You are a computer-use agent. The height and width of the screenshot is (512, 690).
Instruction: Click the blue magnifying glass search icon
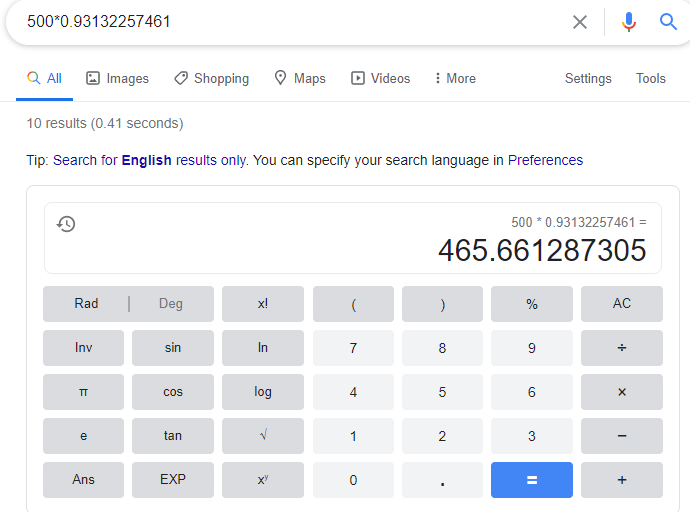669,22
